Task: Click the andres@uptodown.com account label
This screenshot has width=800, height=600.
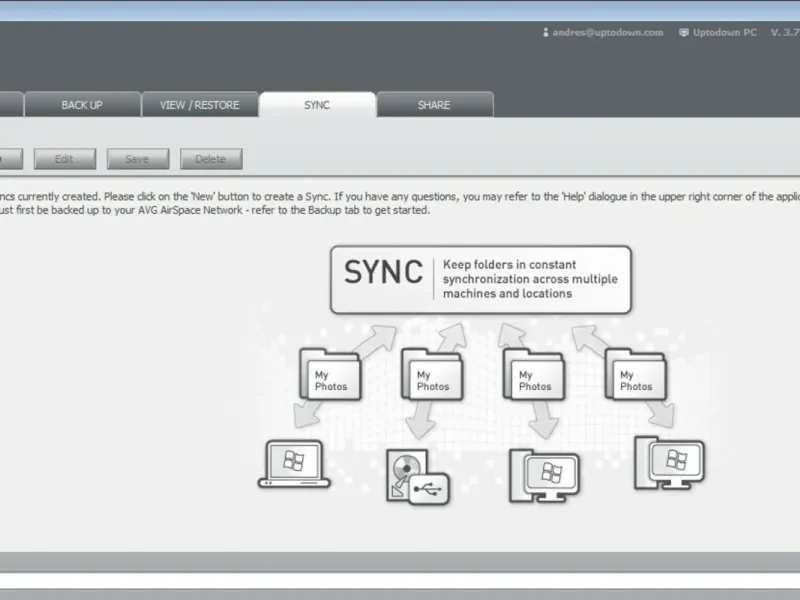Action: pos(608,32)
